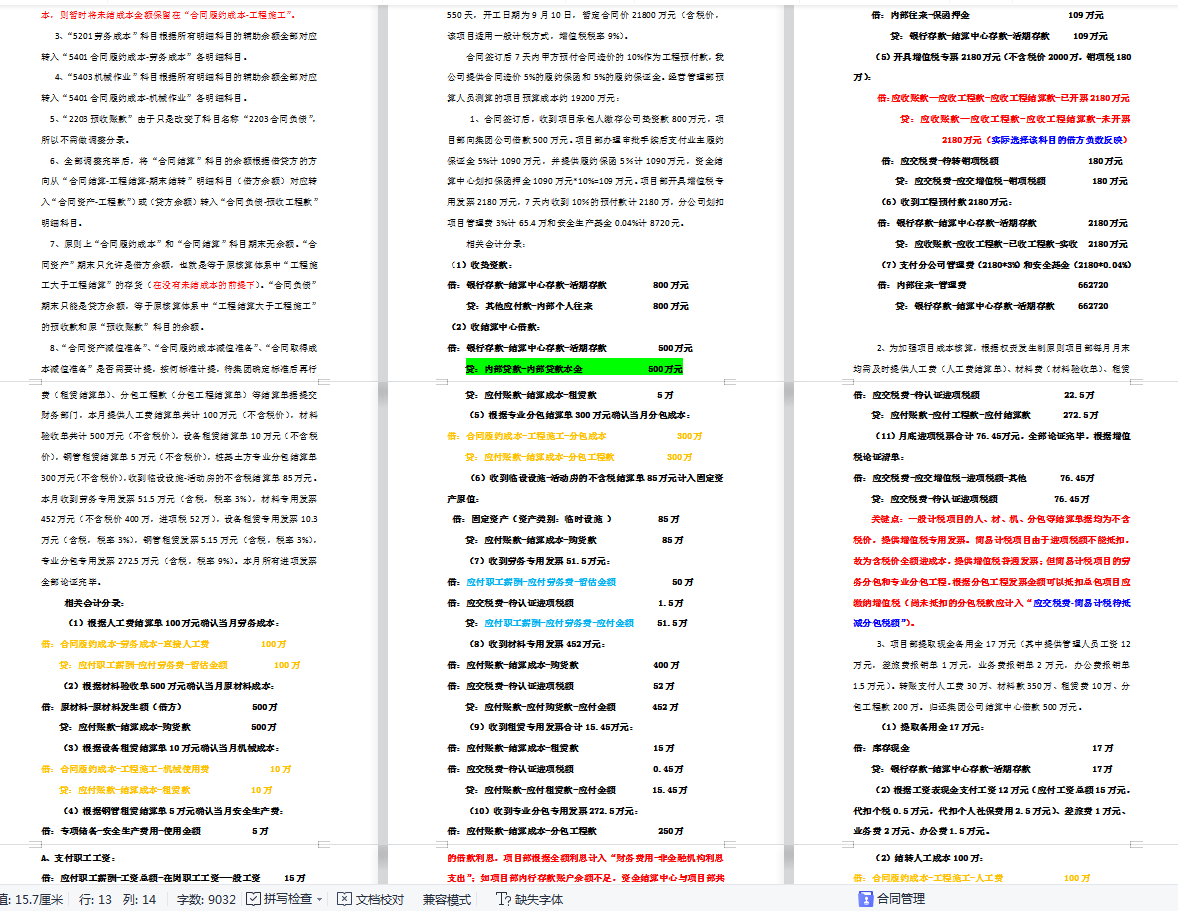Click heading A、支付职工工资
This screenshot has height=911, width=1178.
click(78, 858)
